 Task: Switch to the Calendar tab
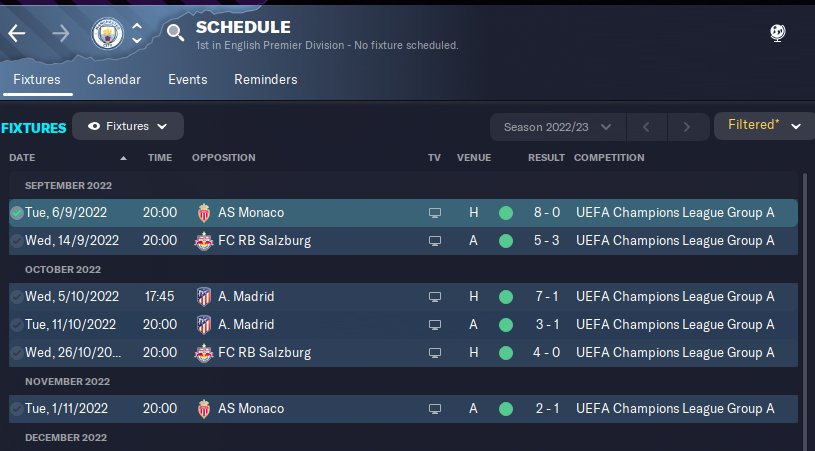(x=114, y=79)
